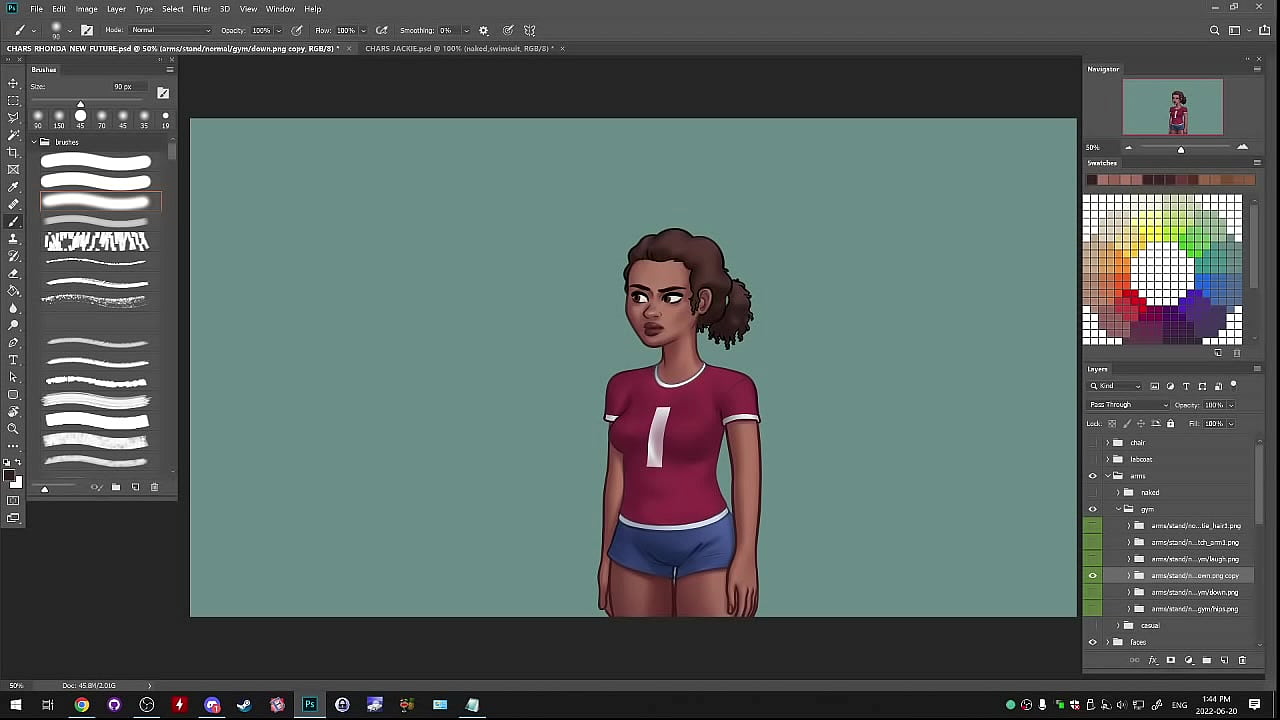Viewport: 1280px width, 720px height.
Task: Hide the arms group layer
Action: click(x=1092, y=476)
